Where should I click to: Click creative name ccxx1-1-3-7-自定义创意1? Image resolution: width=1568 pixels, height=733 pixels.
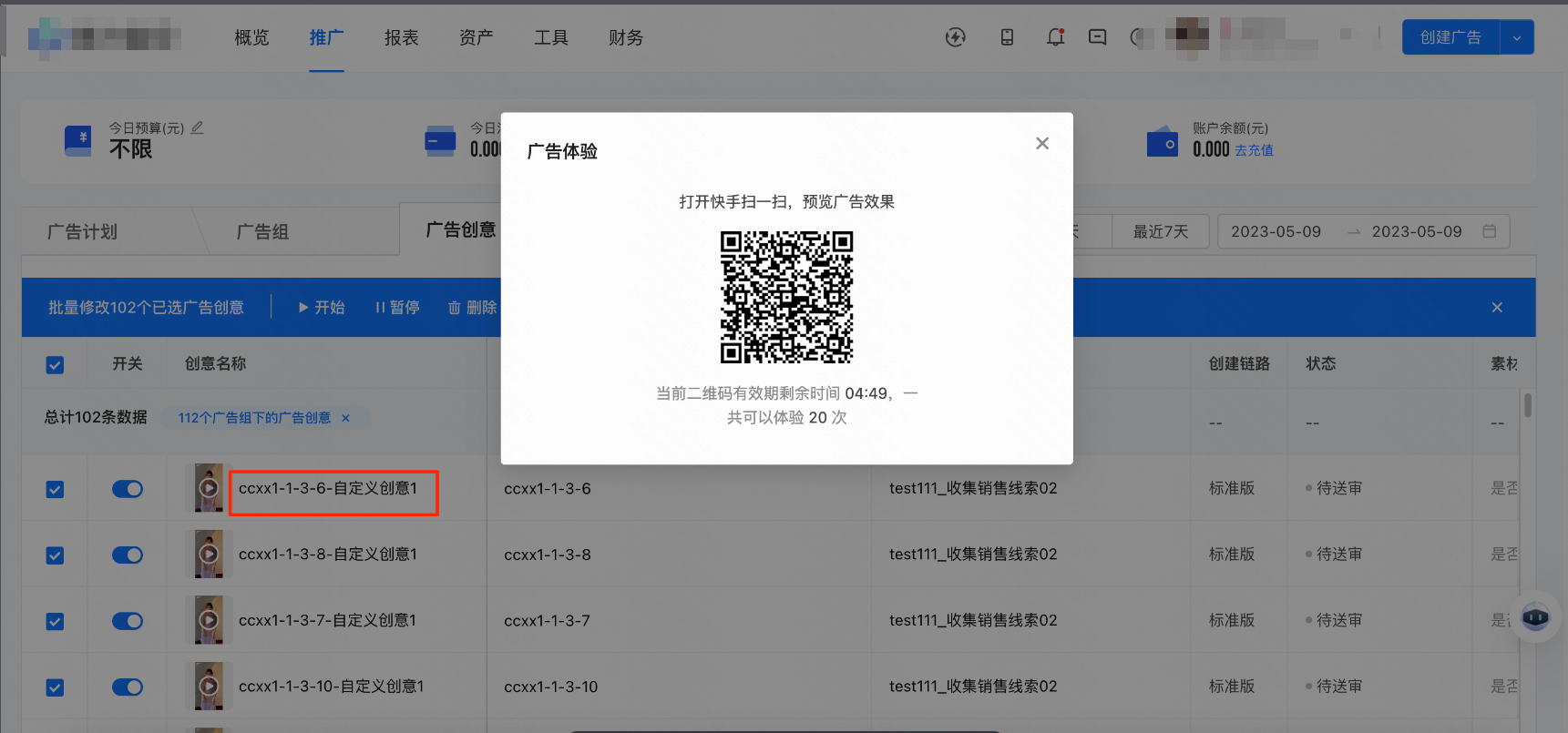327,620
